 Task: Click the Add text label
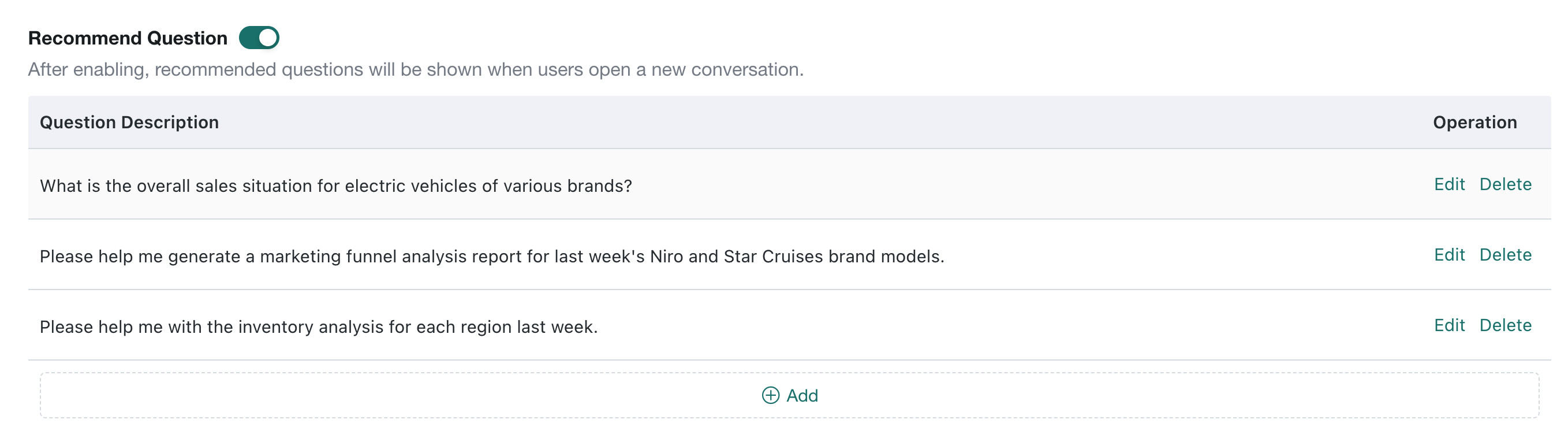click(x=802, y=396)
